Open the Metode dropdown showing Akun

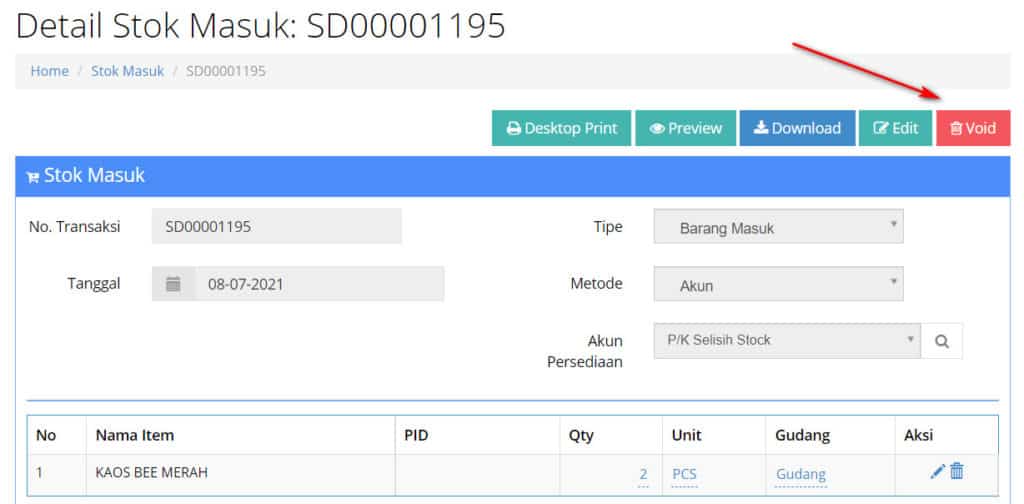[x=778, y=285]
